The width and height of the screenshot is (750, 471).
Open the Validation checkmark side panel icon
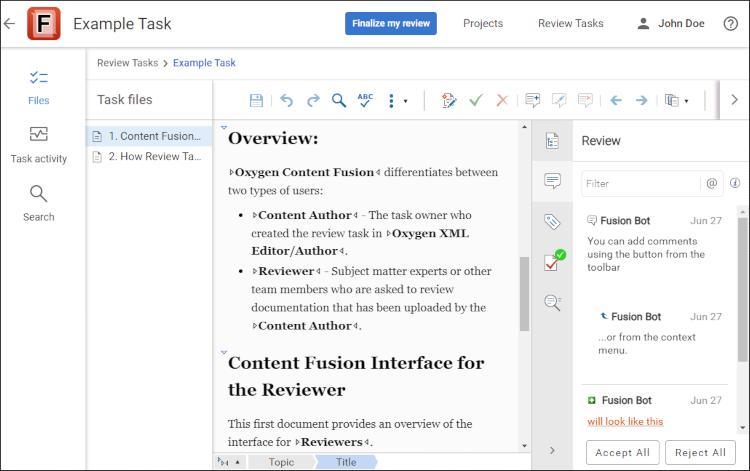pos(554,261)
